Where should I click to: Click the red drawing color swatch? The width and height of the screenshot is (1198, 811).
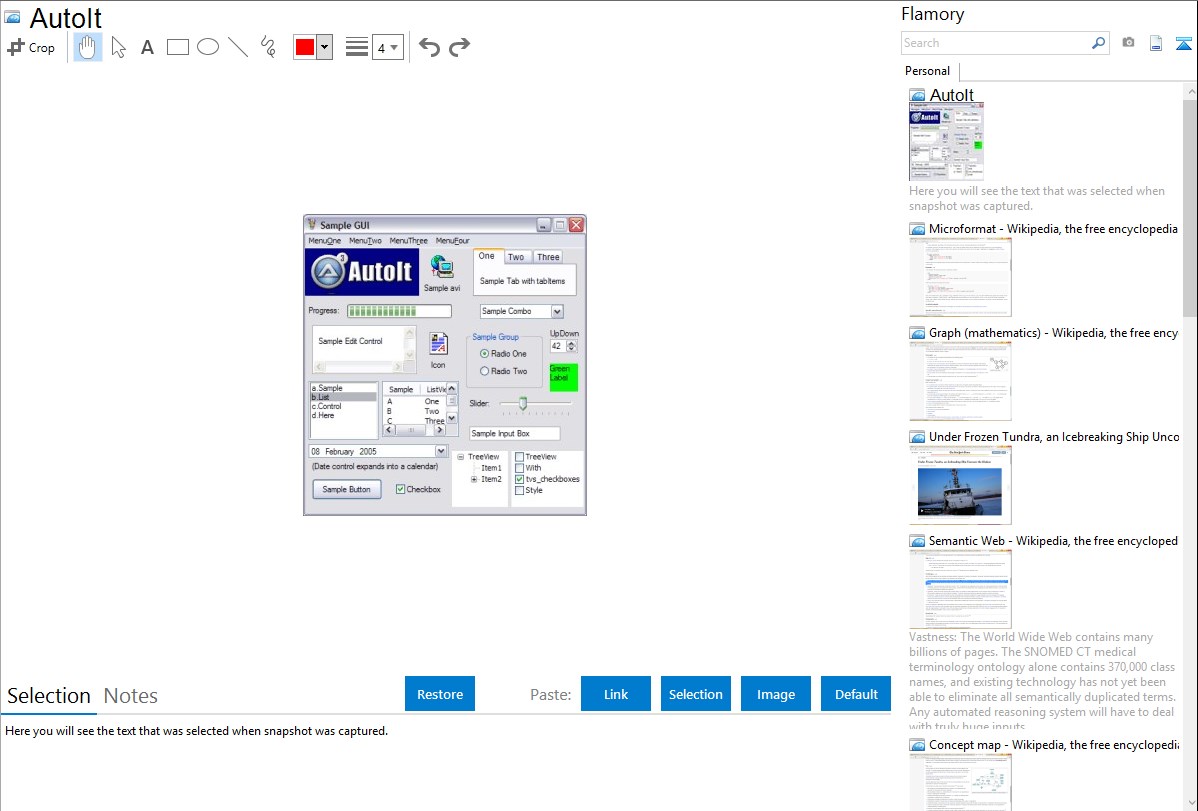(305, 47)
